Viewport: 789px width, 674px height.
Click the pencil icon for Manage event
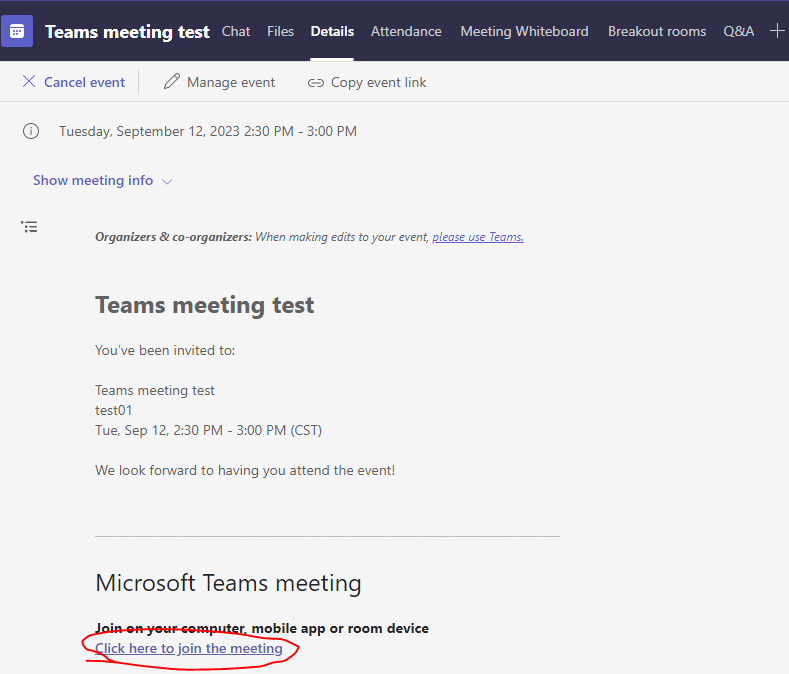click(172, 81)
